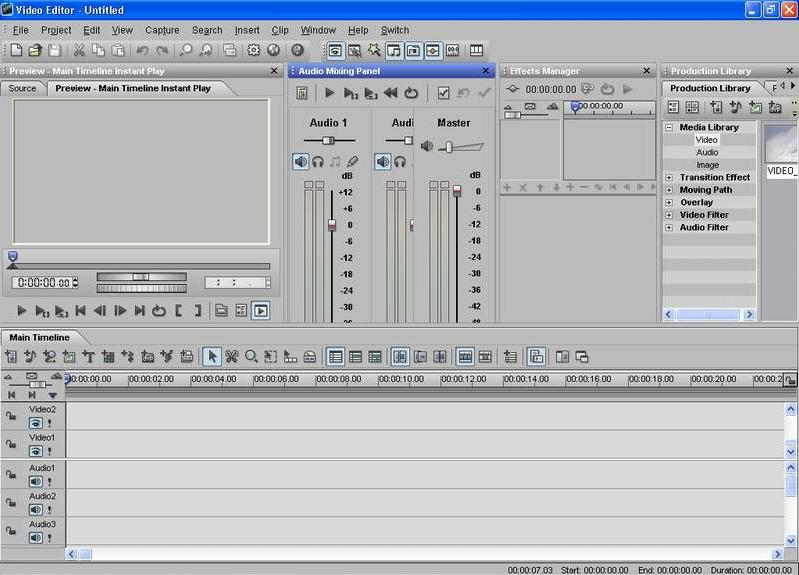Expand the Video Filter category

[x=669, y=215]
